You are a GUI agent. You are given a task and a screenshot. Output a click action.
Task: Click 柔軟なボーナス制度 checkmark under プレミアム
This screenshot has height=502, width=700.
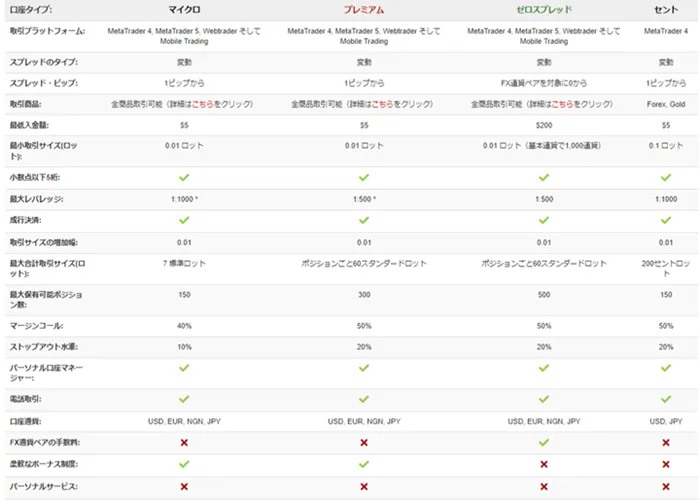[x=364, y=464]
